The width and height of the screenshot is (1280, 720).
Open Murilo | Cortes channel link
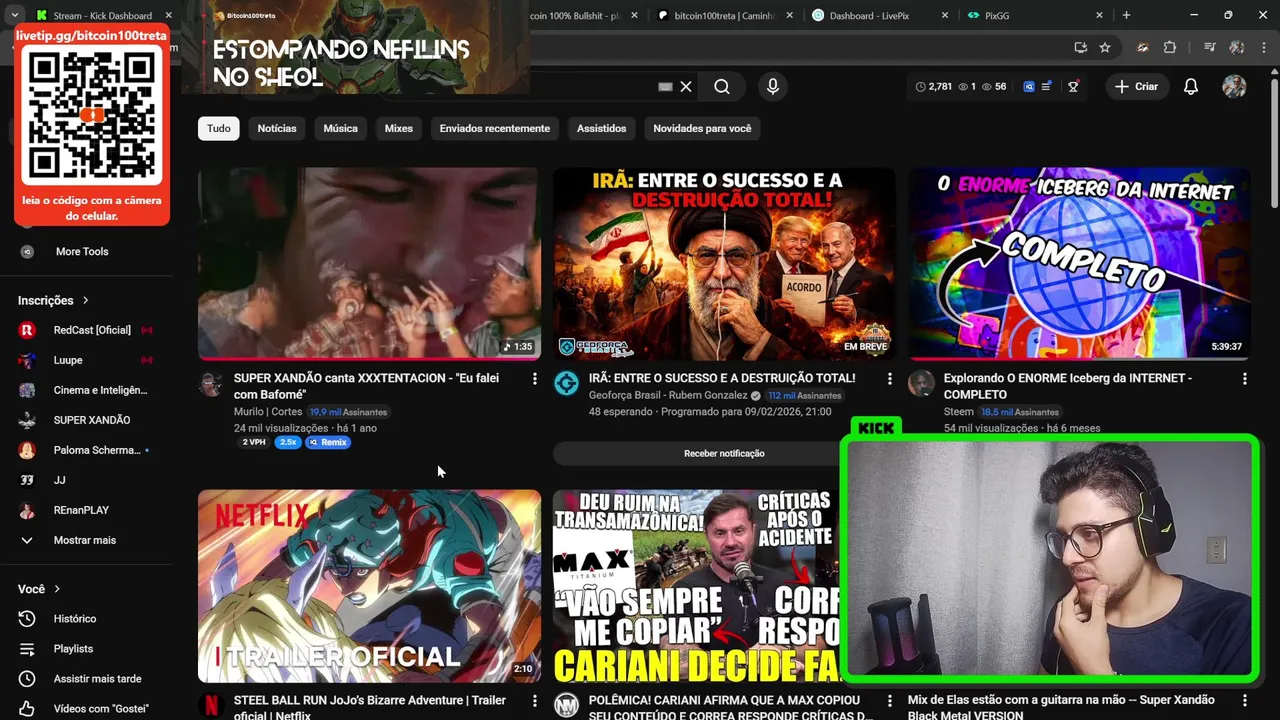(268, 411)
